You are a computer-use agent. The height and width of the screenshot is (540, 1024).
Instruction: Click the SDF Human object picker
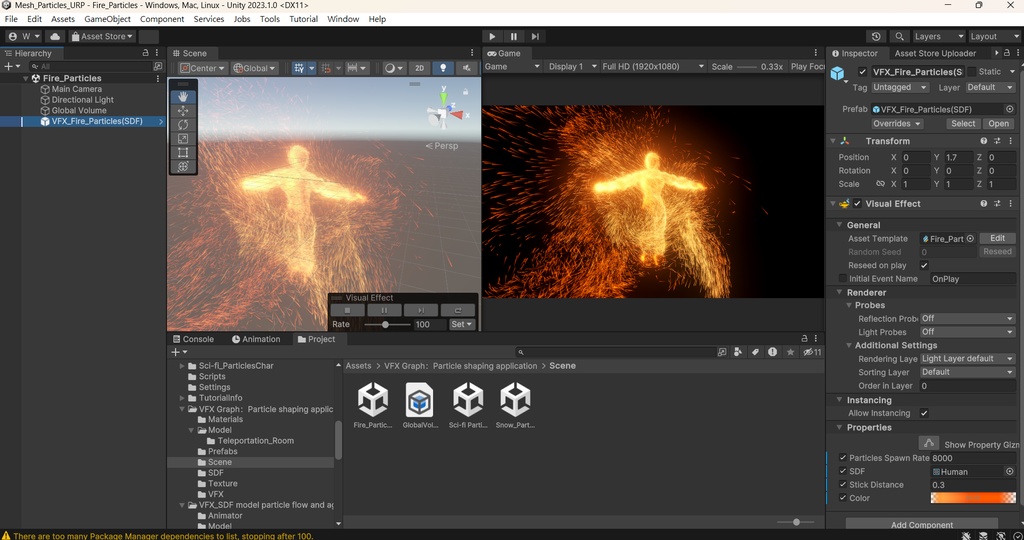click(1010, 471)
